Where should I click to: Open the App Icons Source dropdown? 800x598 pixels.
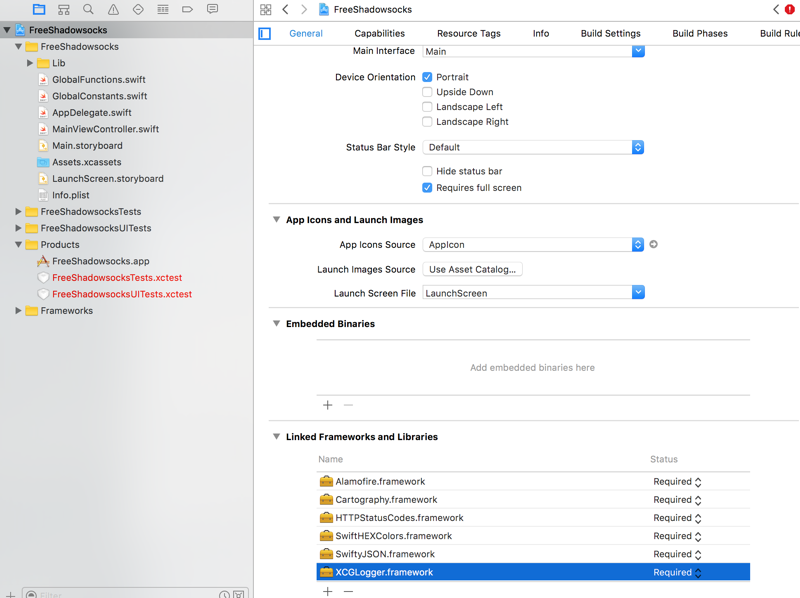click(x=638, y=244)
